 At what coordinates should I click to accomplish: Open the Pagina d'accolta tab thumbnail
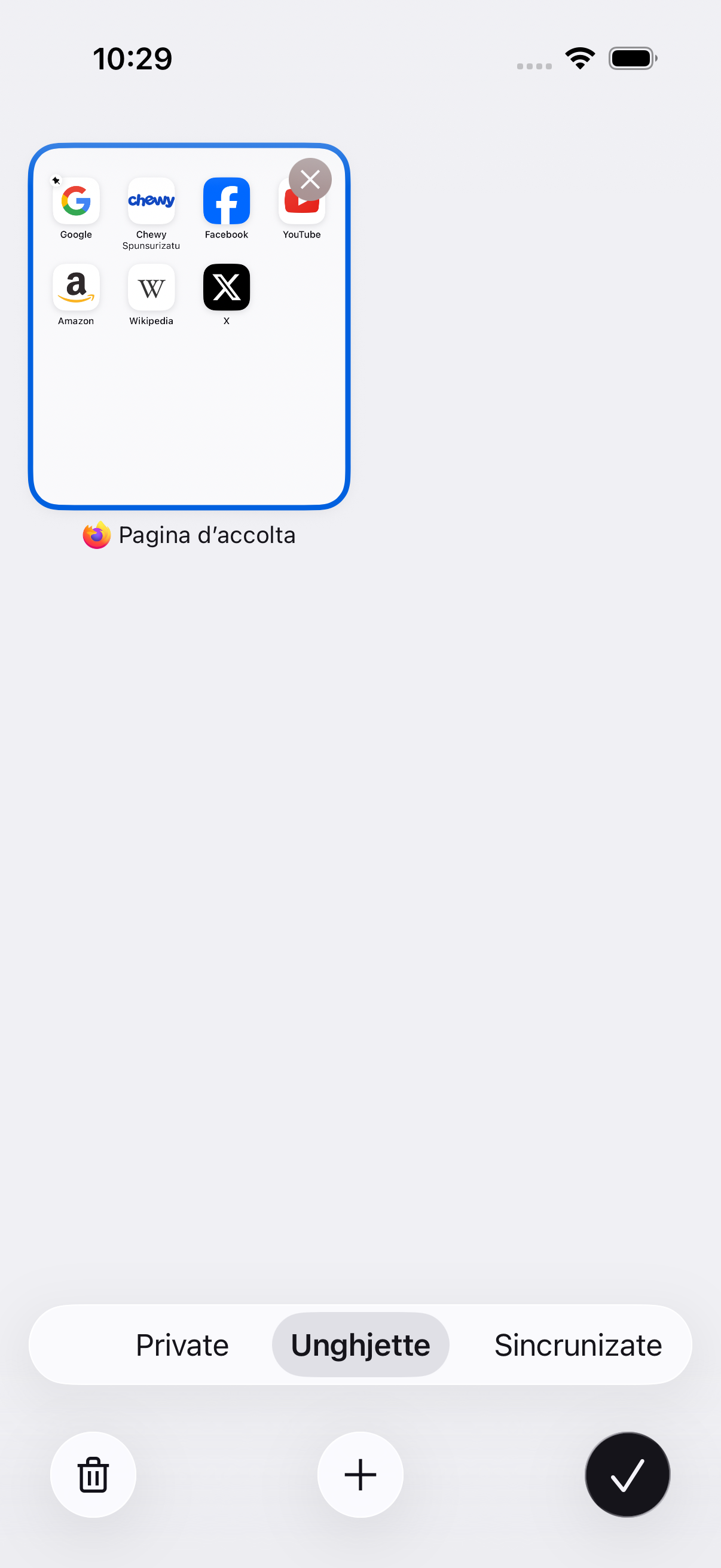[x=190, y=327]
